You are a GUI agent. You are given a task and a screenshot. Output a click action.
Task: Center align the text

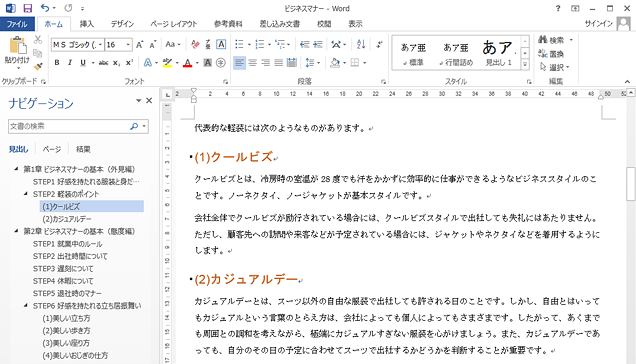tap(253, 63)
